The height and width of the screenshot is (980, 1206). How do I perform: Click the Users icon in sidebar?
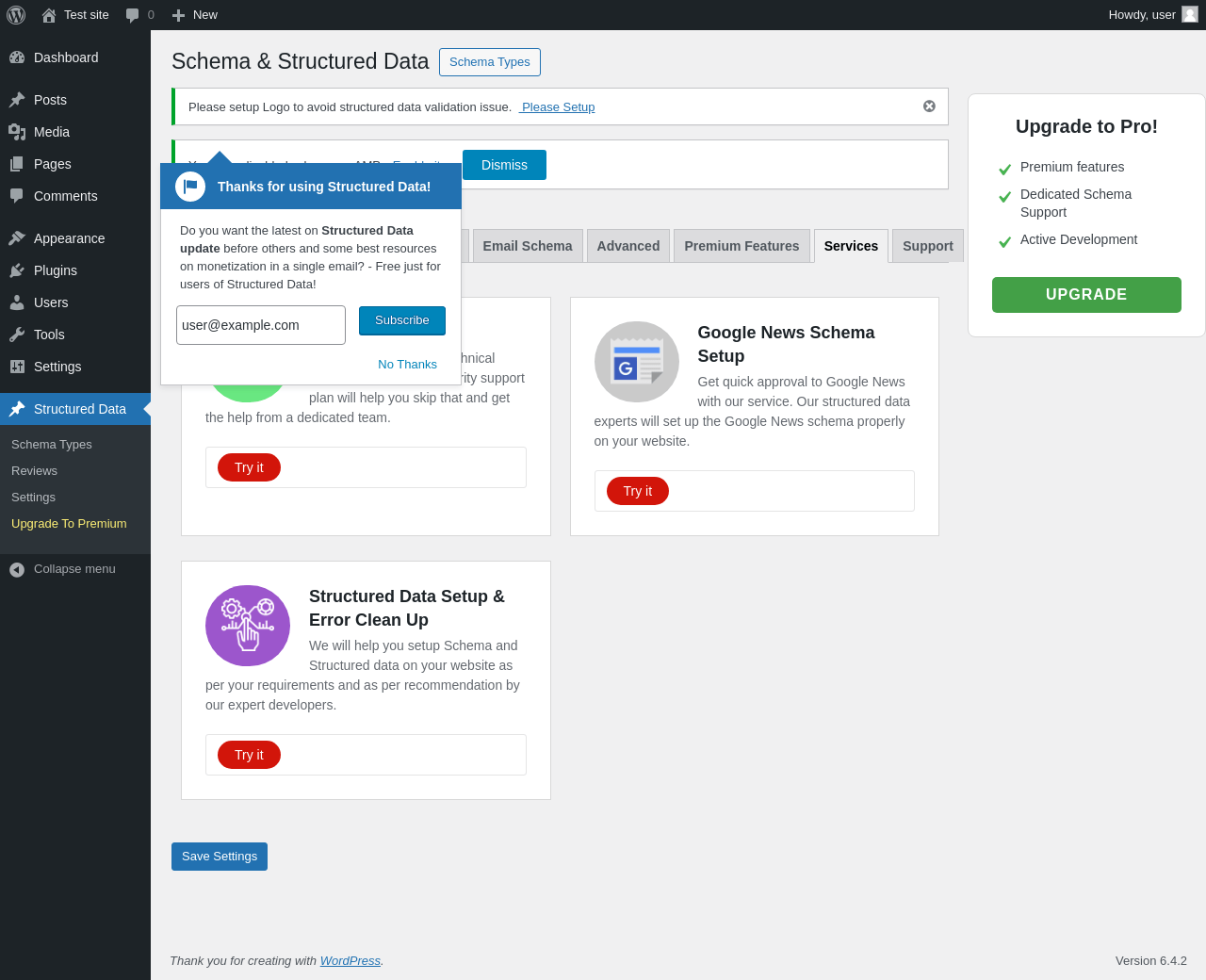coord(17,302)
